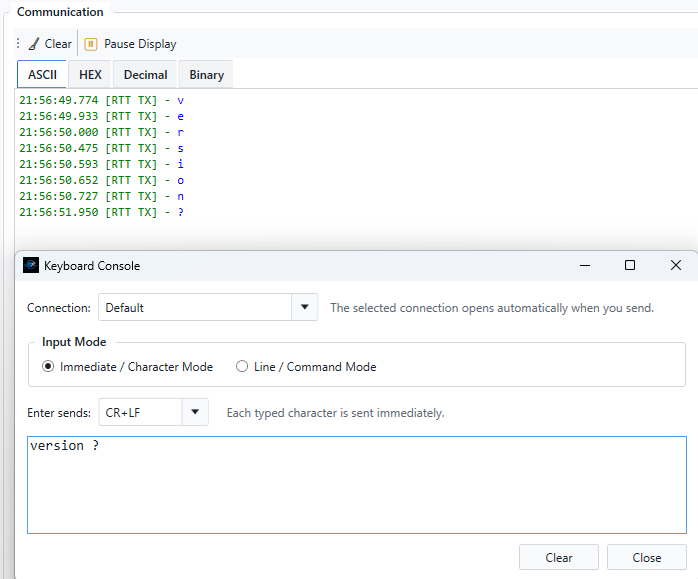Click the log line 21:56:50.000 with 'r'
Image resolution: width=698 pixels, height=579 pixels.
click(101, 133)
